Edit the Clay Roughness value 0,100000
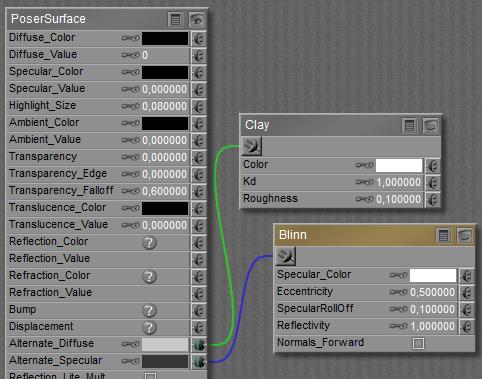482x379 pixels. pyautogui.click(x=399, y=199)
